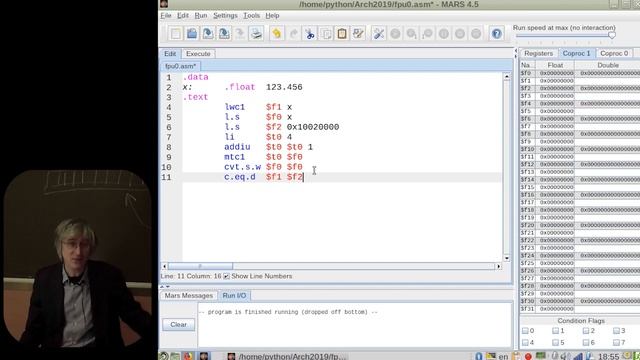Open the File menu

point(166,16)
